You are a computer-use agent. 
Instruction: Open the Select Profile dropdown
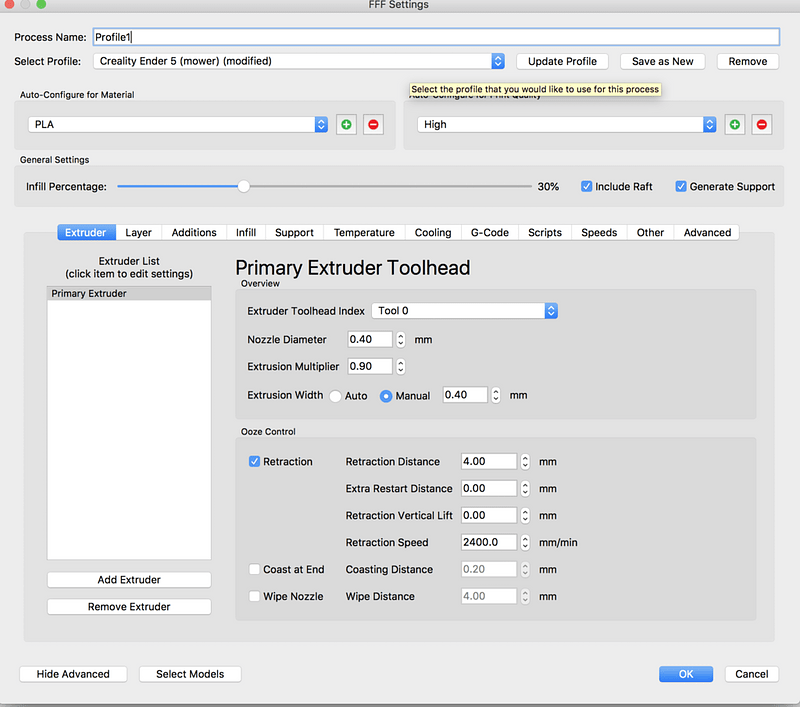pyautogui.click(x=299, y=61)
